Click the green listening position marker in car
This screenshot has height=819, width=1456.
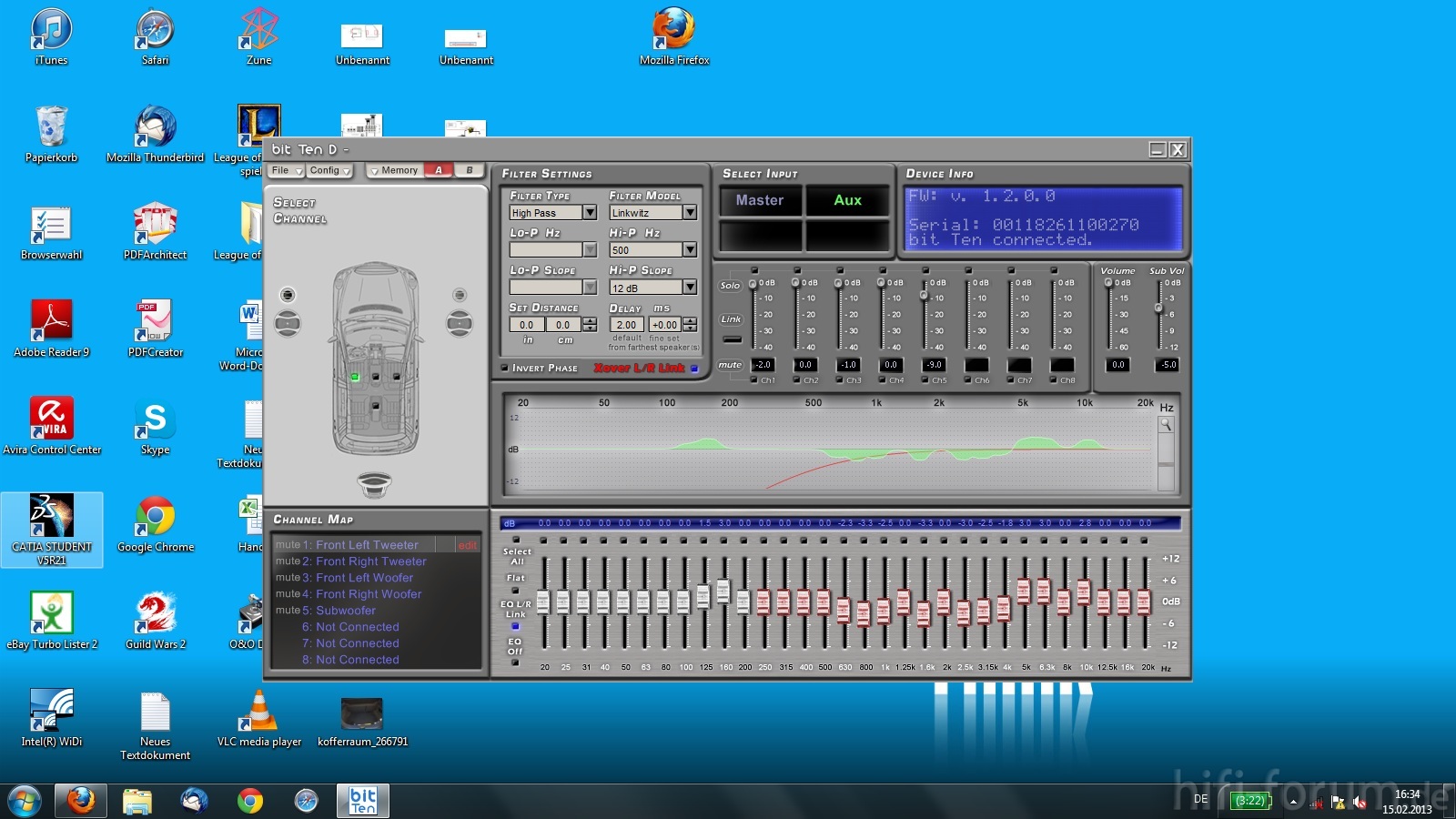pos(355,377)
